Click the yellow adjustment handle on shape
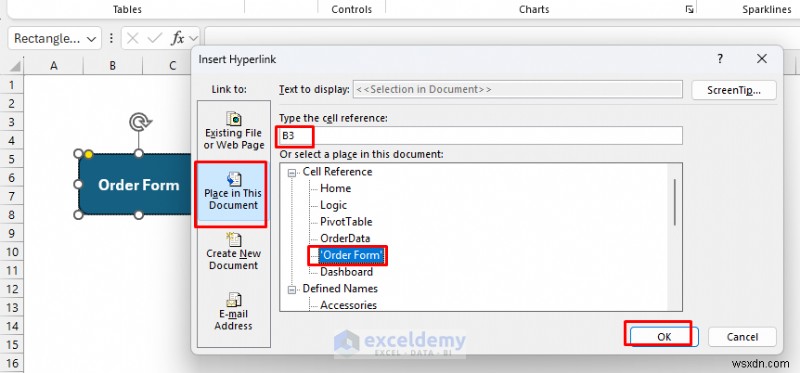This screenshot has width=800, height=373. click(88, 154)
